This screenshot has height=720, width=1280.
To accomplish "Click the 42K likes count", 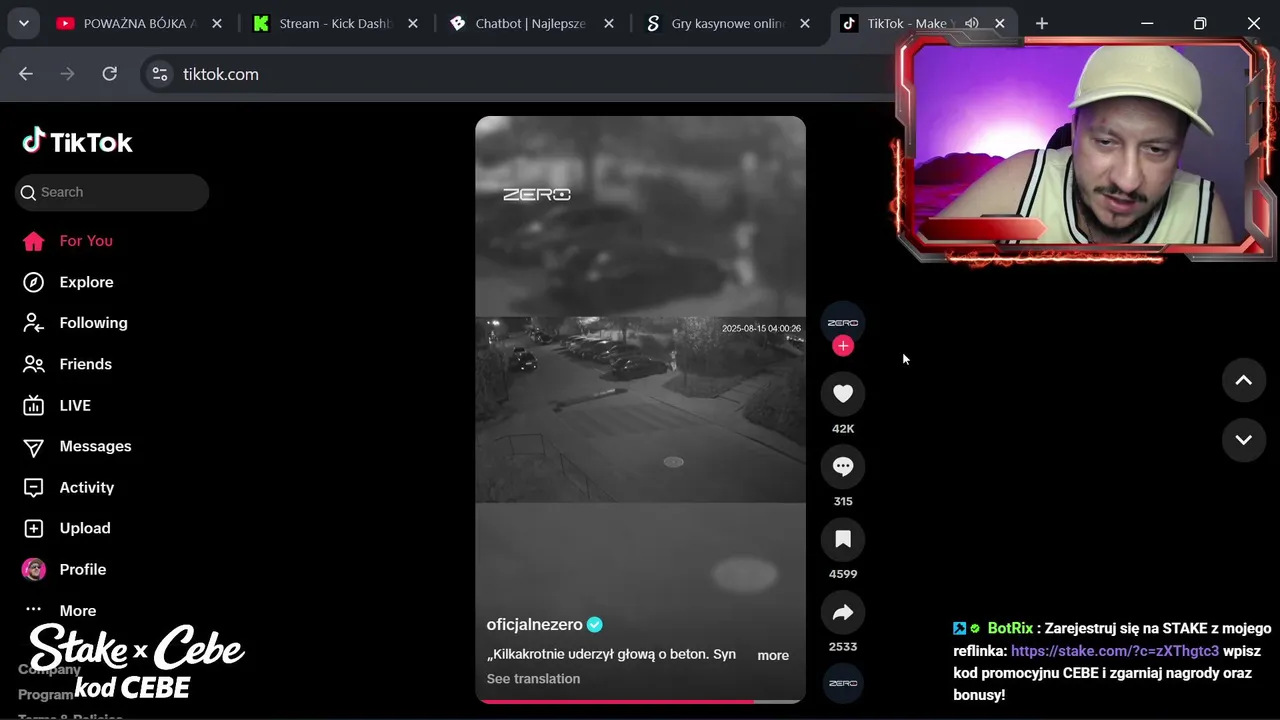I will (x=843, y=429).
